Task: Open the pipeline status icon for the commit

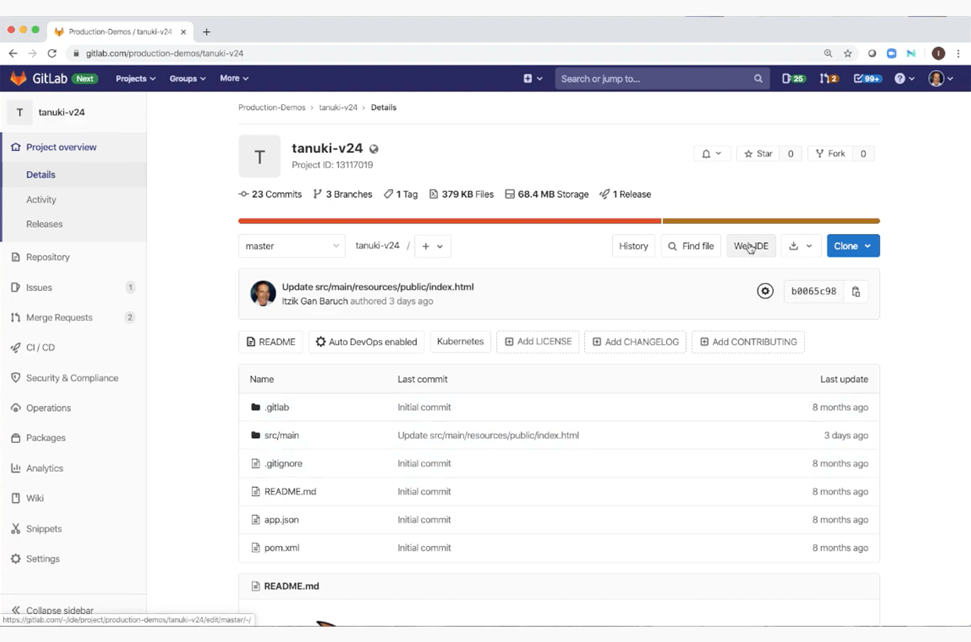Action: [765, 292]
